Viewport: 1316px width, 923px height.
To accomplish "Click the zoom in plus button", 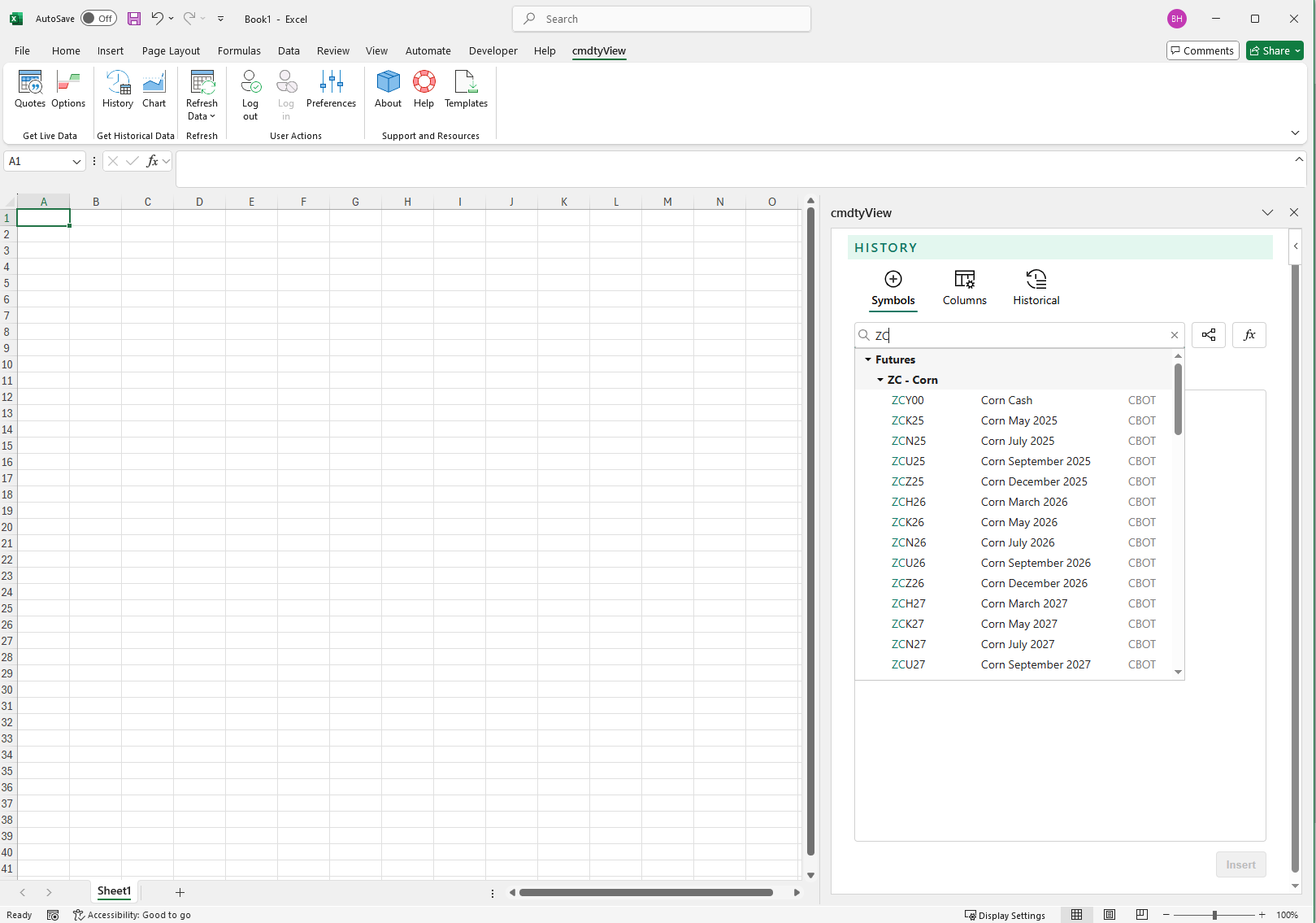I will [1262, 915].
